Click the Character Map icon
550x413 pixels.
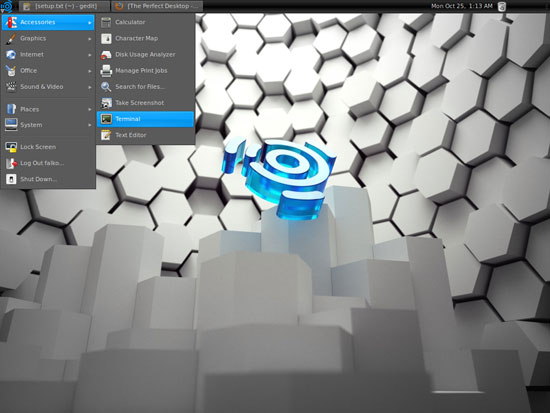[x=106, y=38]
